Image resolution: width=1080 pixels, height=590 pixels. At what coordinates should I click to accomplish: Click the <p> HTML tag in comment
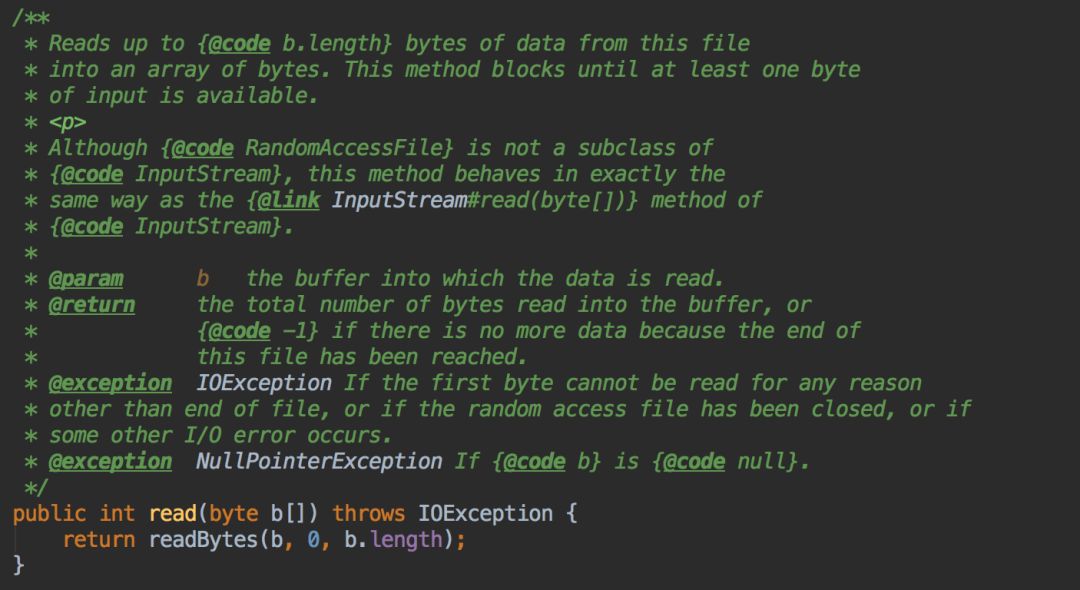[x=68, y=123]
